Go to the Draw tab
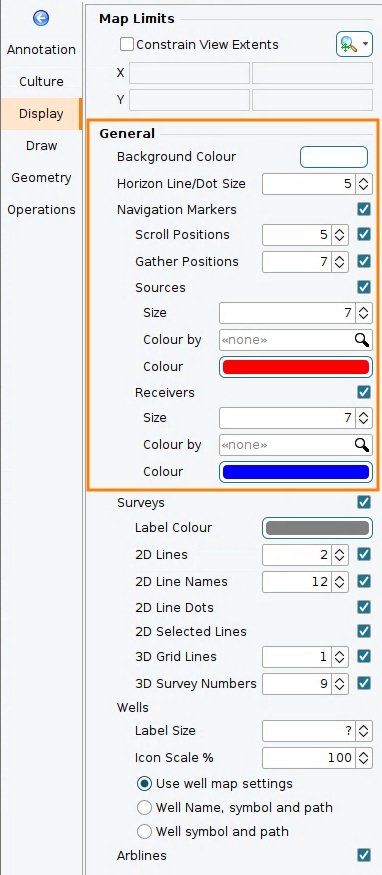Viewport: 382px width, 875px height. point(41,146)
